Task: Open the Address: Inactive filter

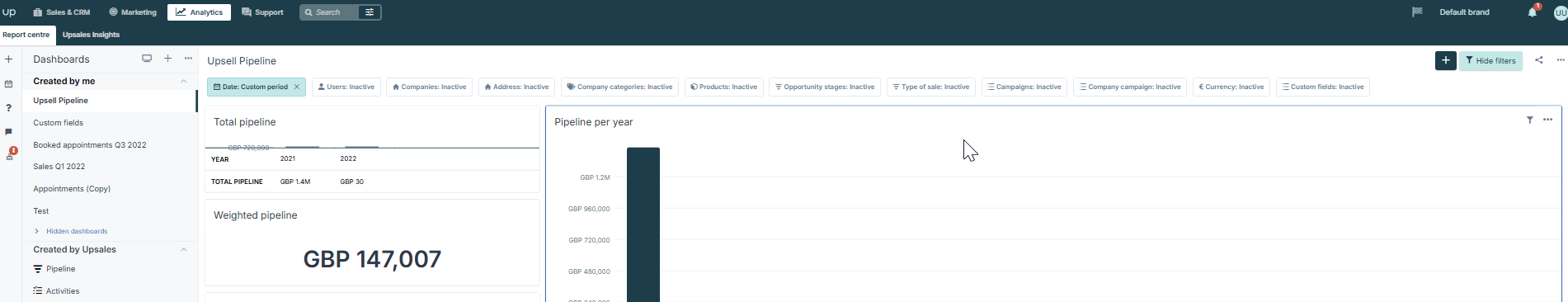Action: point(516,87)
